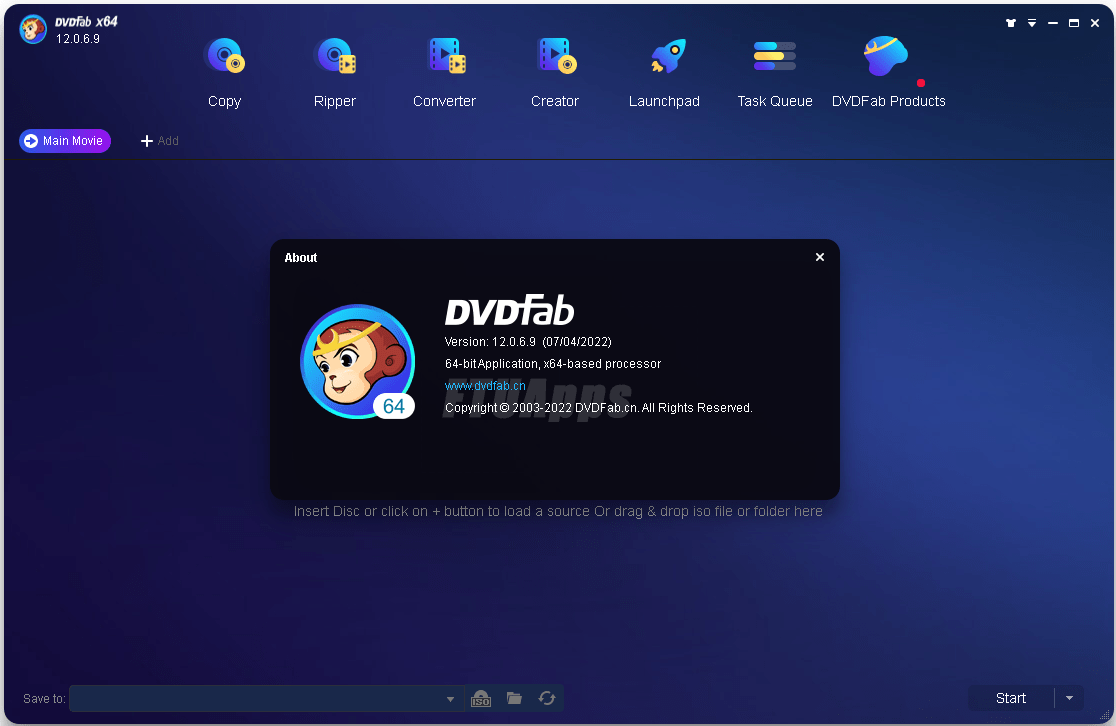Click the version 12.0.6.9 text in About
This screenshot has width=1116, height=726.
pyautogui.click(x=528, y=342)
